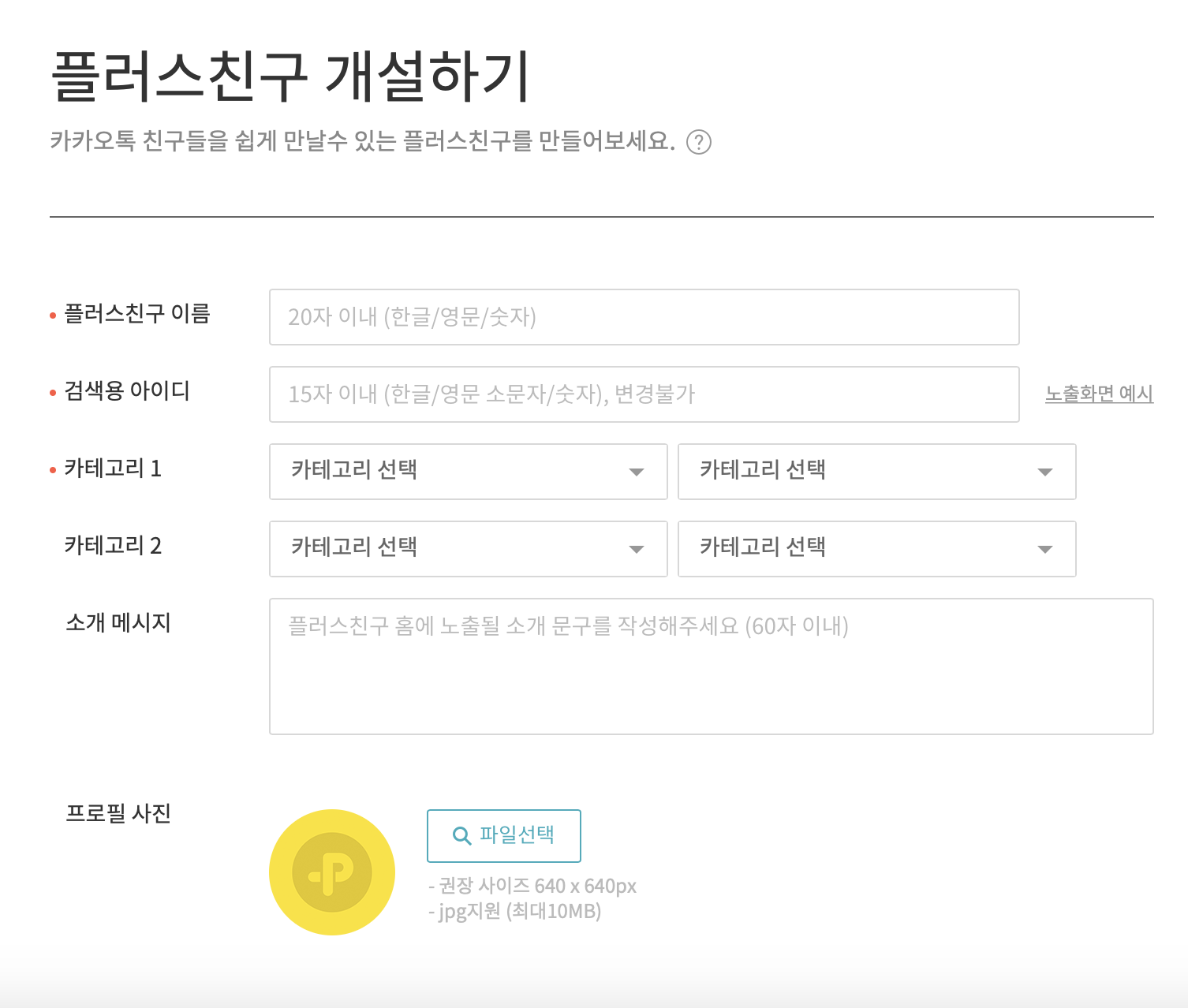
Task: Open first 카테고리 1 dropdown
Action: 469,472
